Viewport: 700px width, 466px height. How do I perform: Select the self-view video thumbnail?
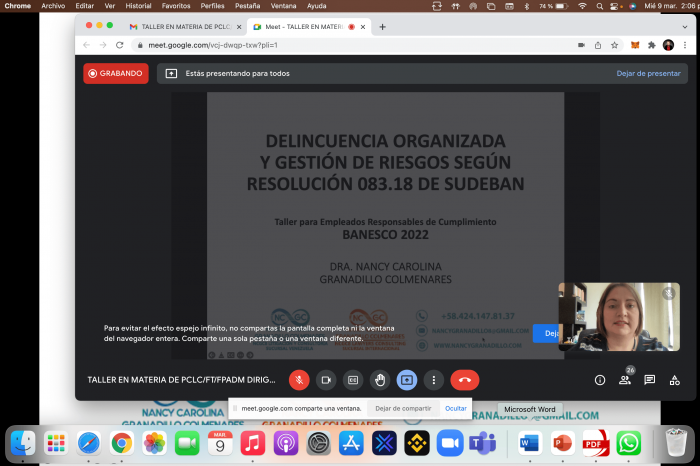coord(619,316)
